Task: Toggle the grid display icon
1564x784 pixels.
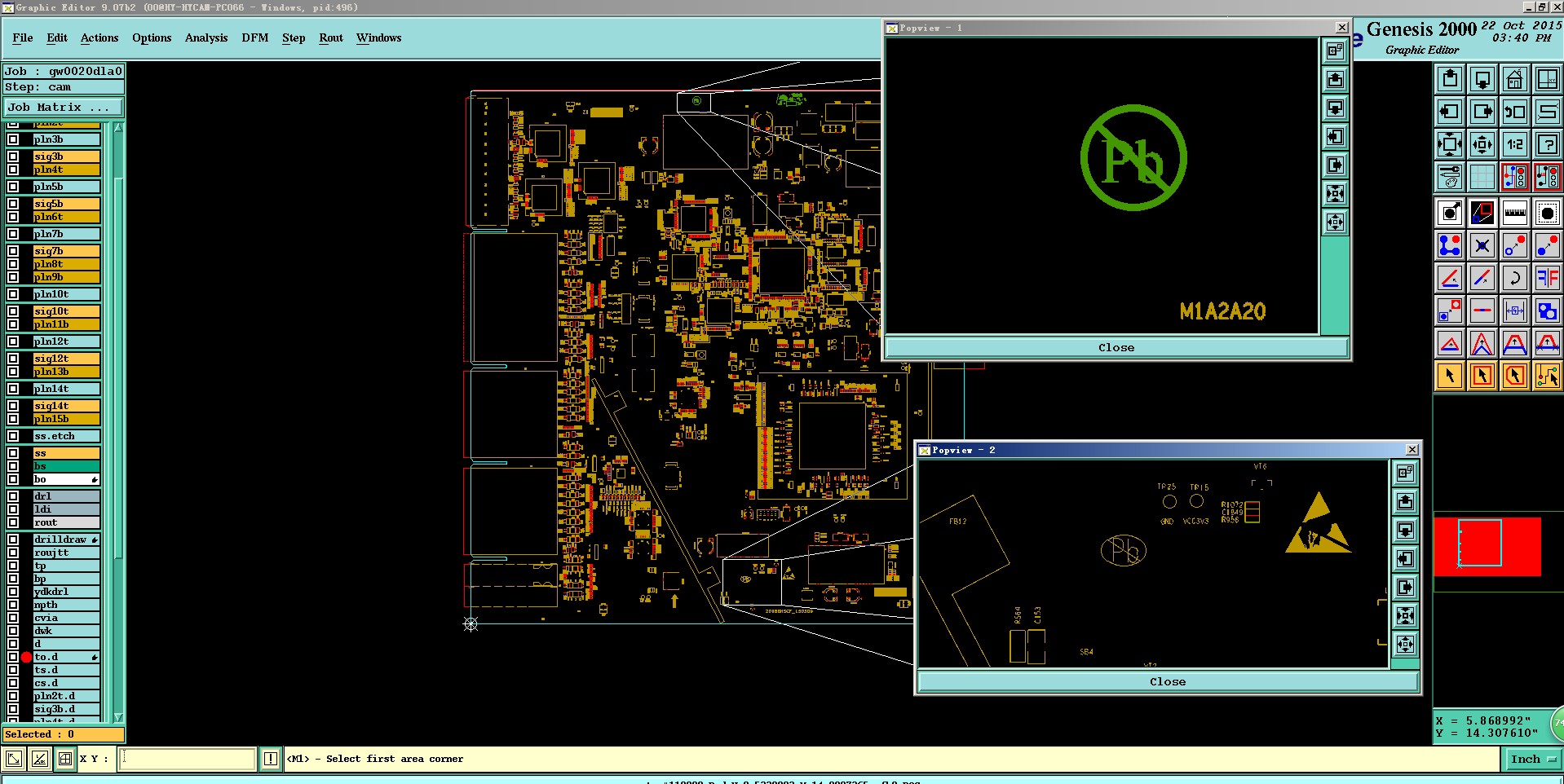Action: tap(1482, 176)
